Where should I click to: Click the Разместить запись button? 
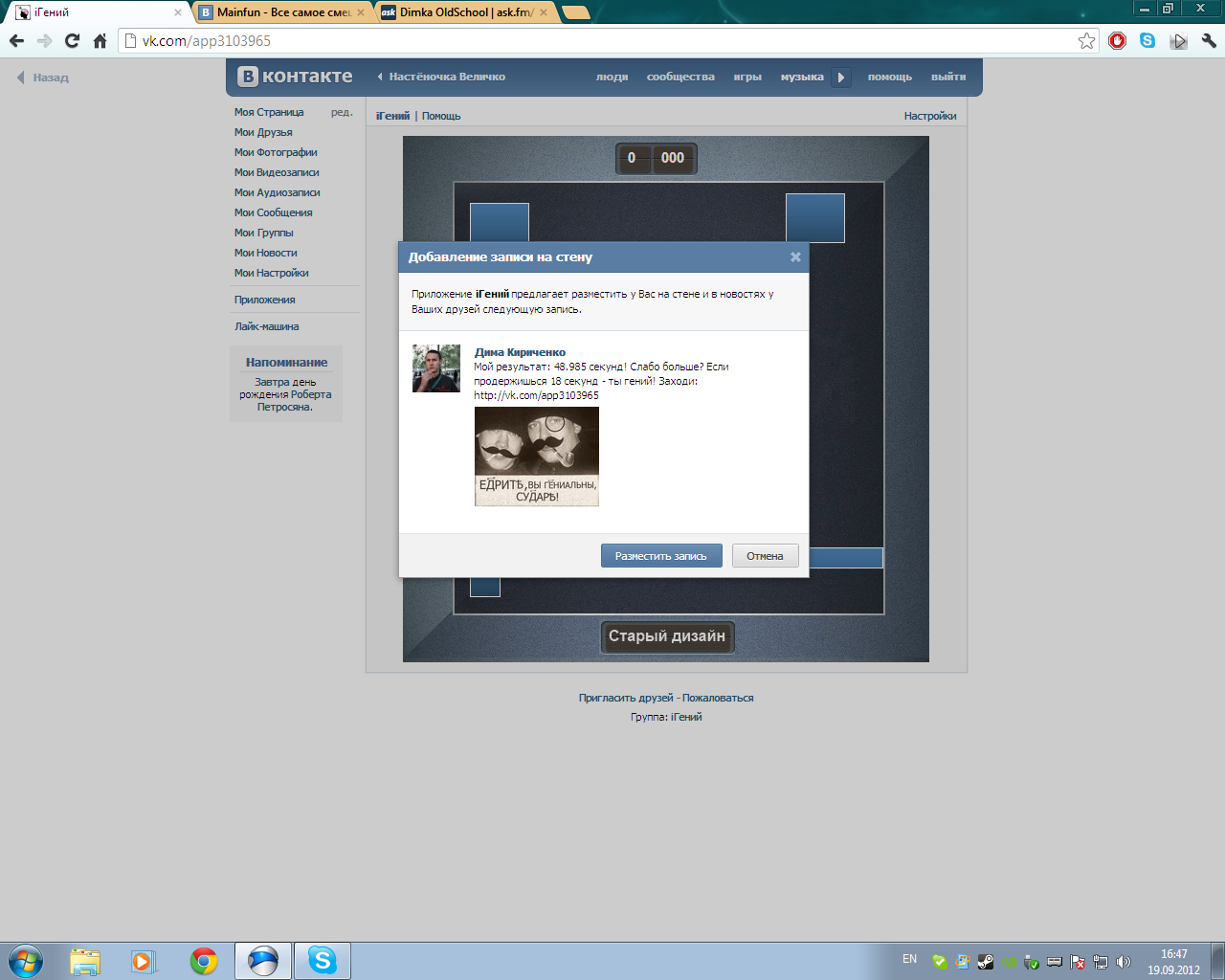click(x=661, y=556)
